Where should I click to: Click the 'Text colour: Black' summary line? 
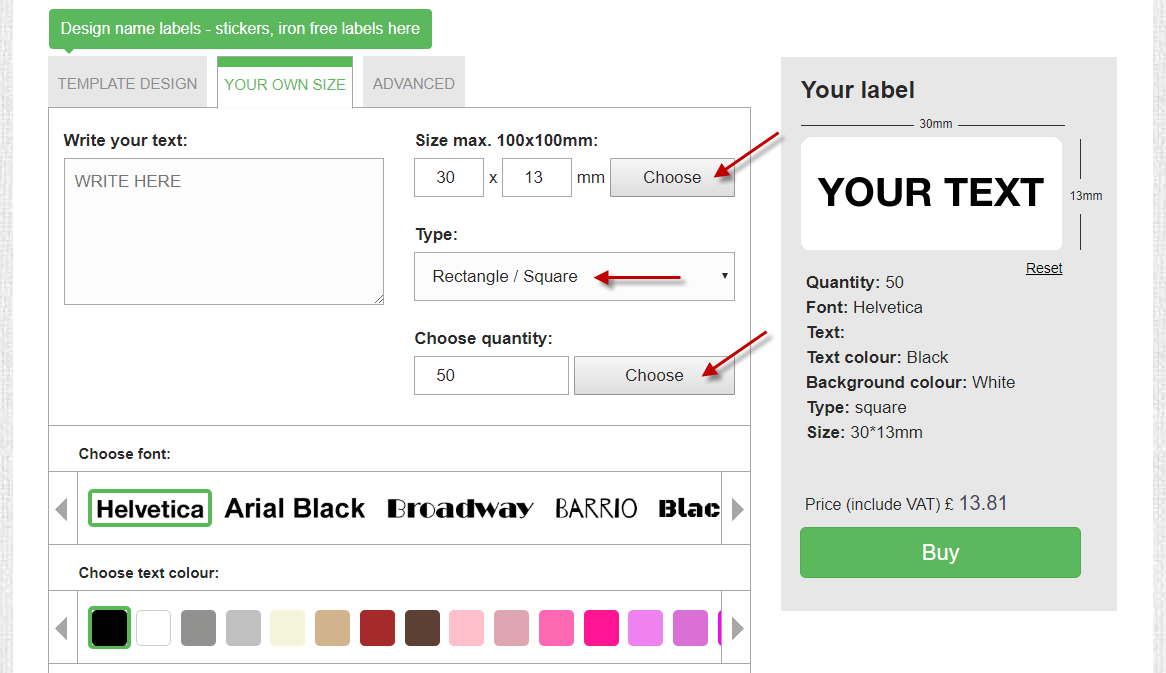pos(877,358)
